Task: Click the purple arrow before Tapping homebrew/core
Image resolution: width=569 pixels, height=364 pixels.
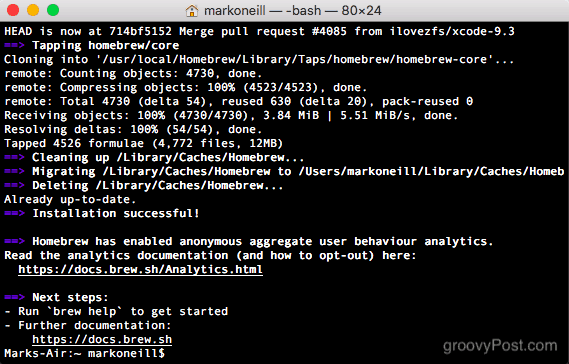Action: coord(14,45)
